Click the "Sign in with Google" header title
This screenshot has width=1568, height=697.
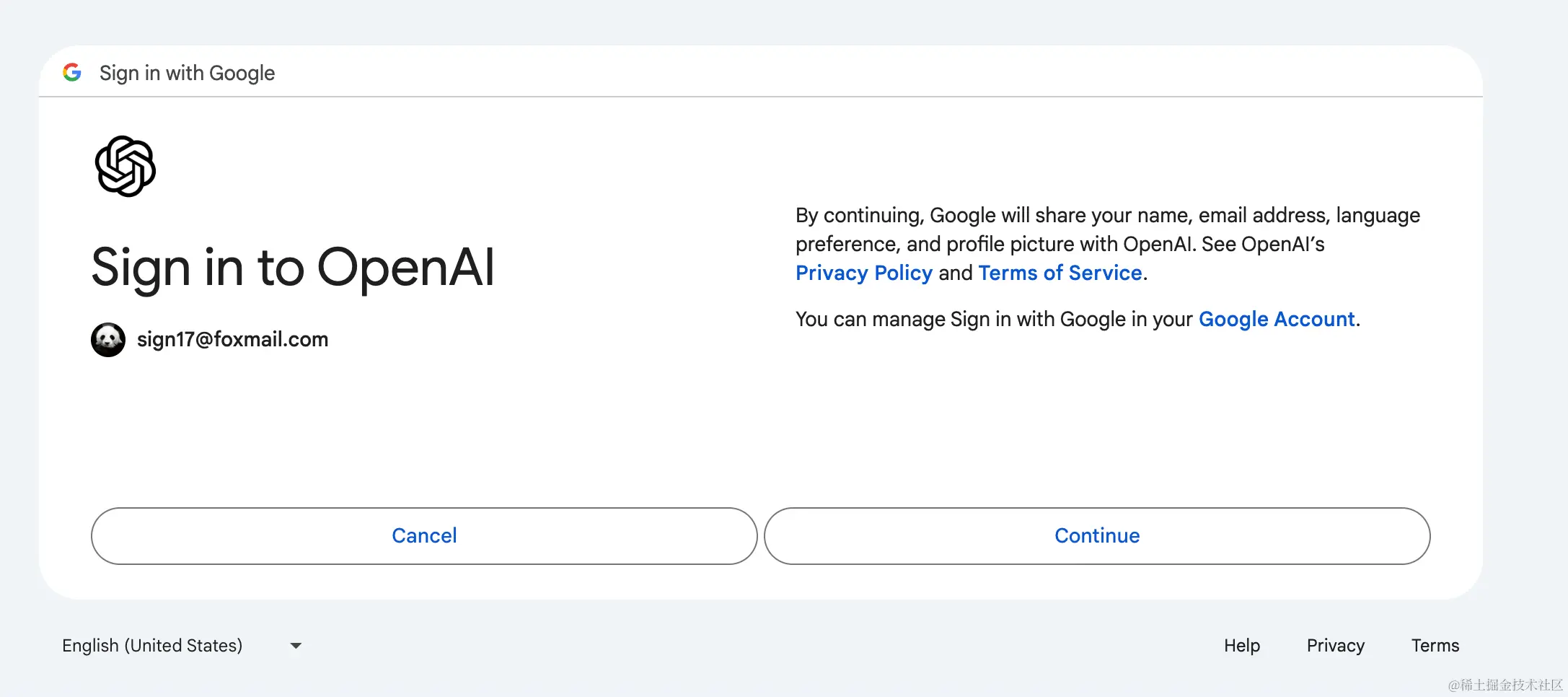pos(187,73)
